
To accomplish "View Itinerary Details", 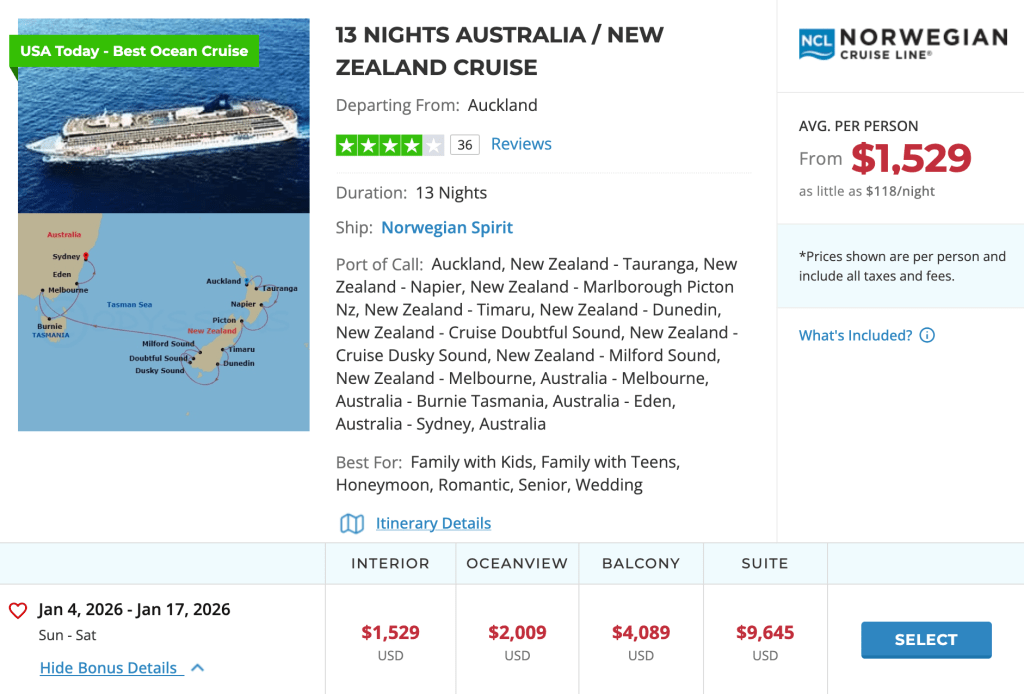I will pyautogui.click(x=433, y=523).
